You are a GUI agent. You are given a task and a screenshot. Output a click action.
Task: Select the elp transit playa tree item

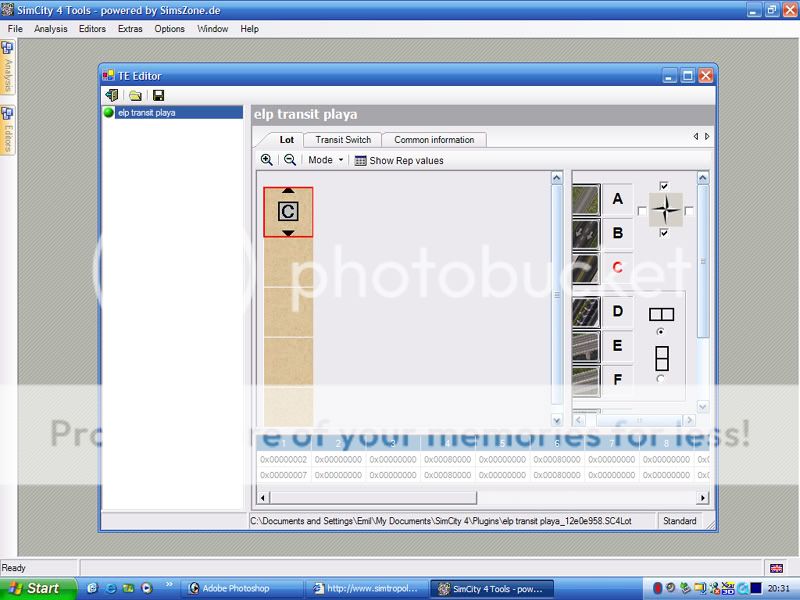[x=146, y=113]
